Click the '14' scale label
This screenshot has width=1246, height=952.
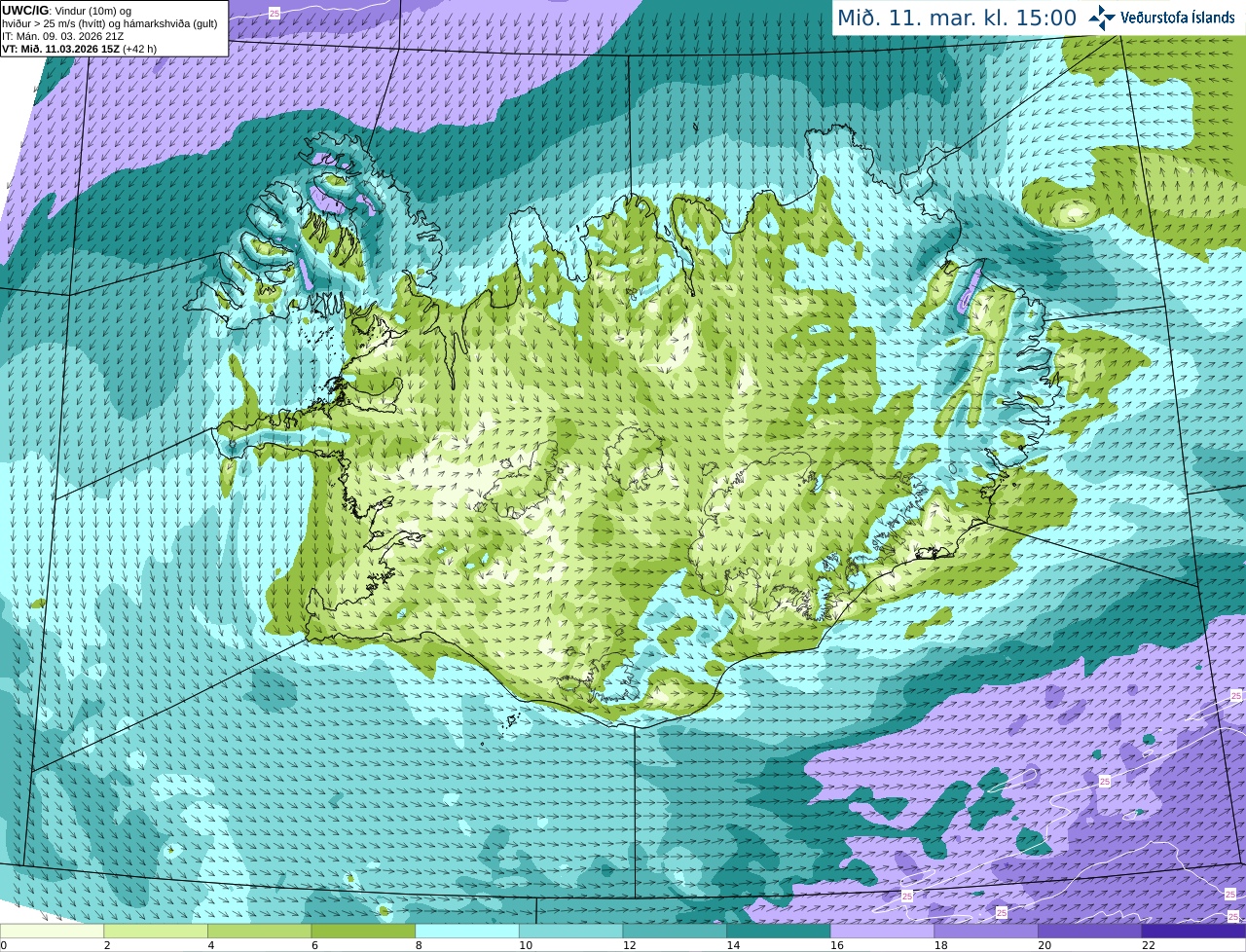tap(733, 945)
